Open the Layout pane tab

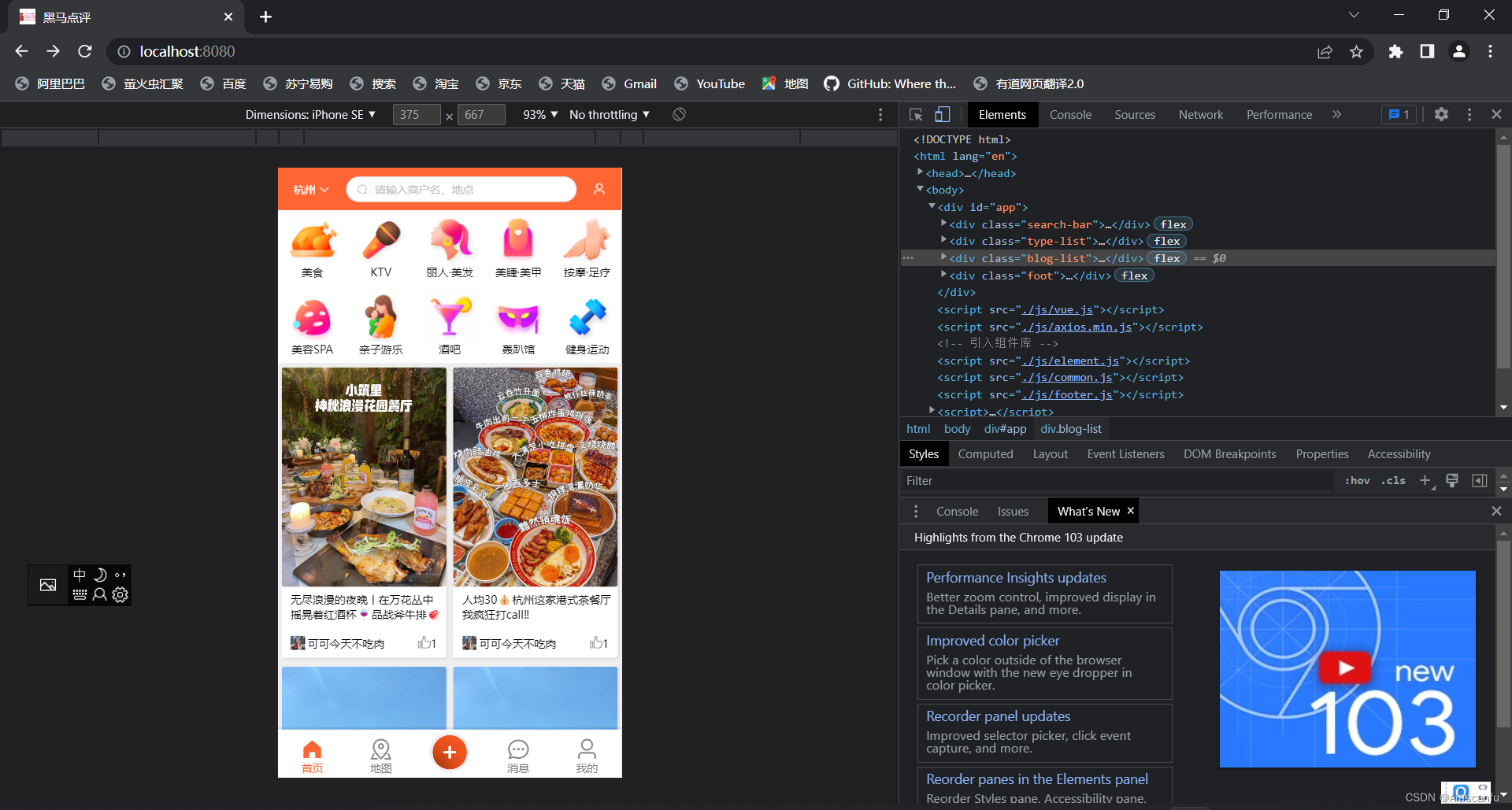coord(1051,454)
